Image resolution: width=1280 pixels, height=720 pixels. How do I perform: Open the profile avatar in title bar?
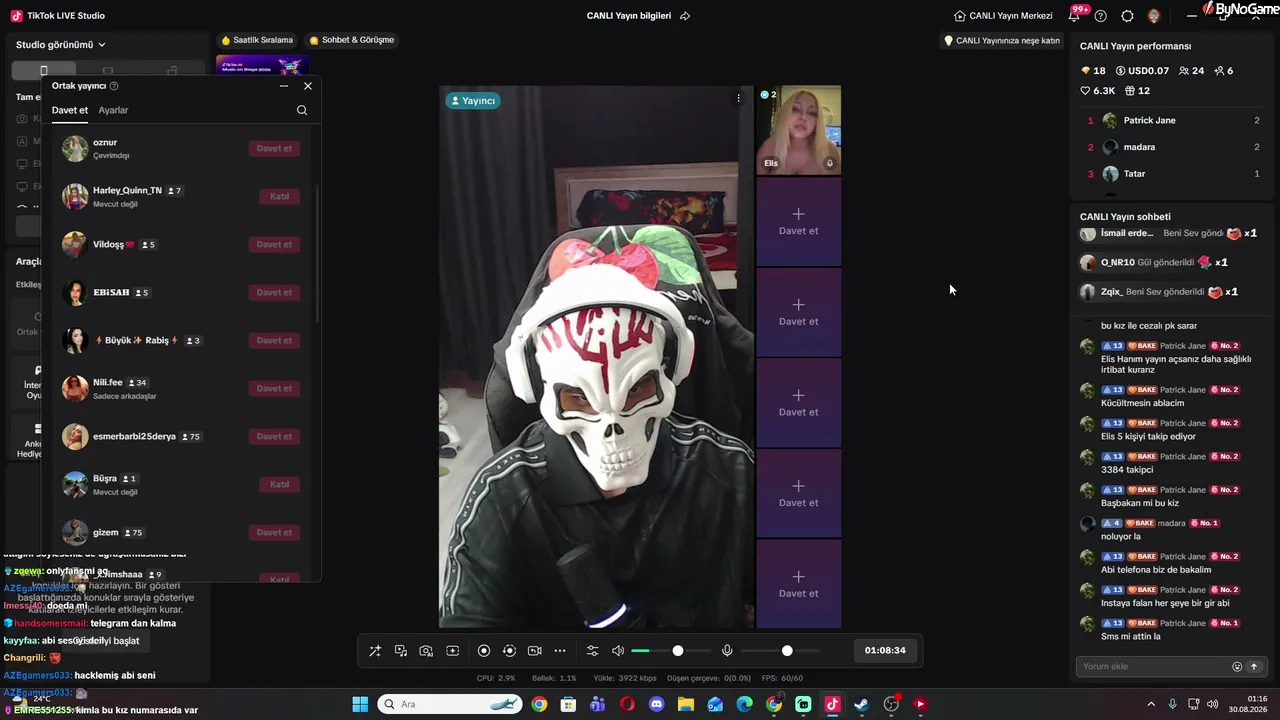point(1154,16)
